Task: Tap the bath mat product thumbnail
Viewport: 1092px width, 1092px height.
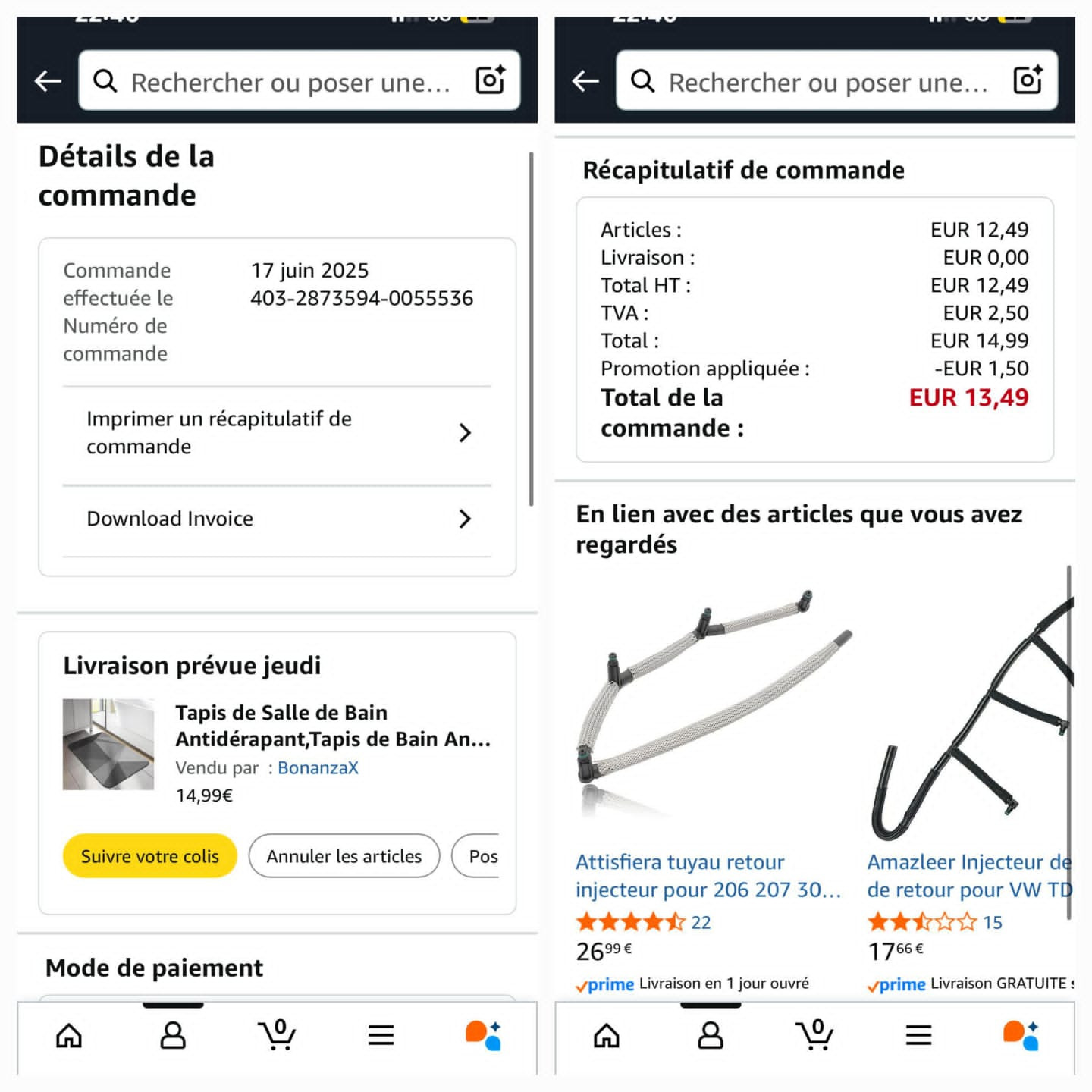Action: click(108, 745)
